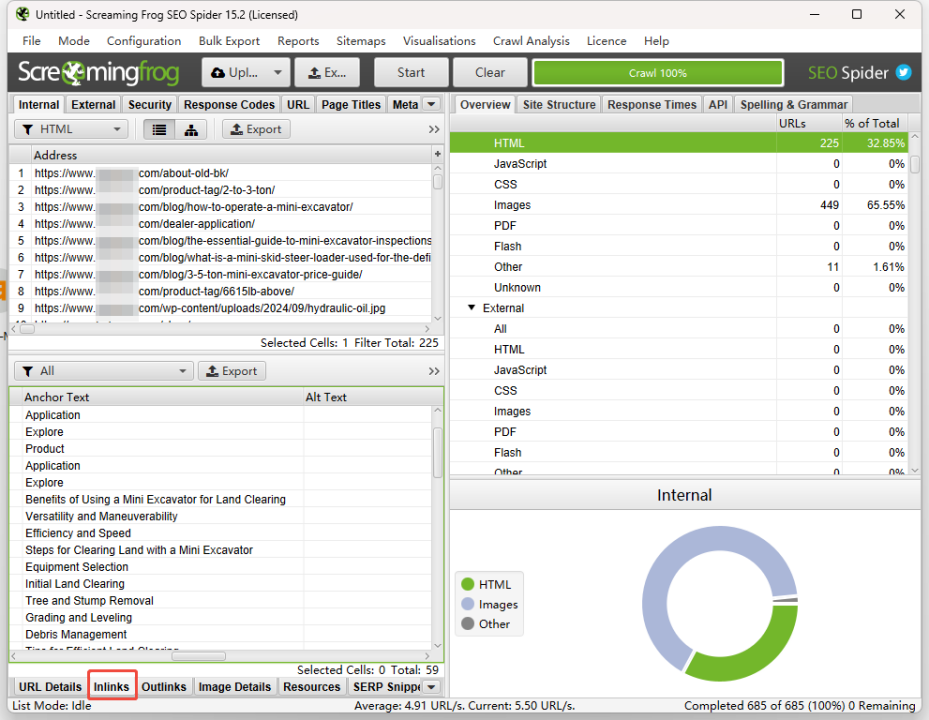Viewport: 929px width, 720px height.
Task: Open the HTML filter dropdown
Action: coord(71,129)
